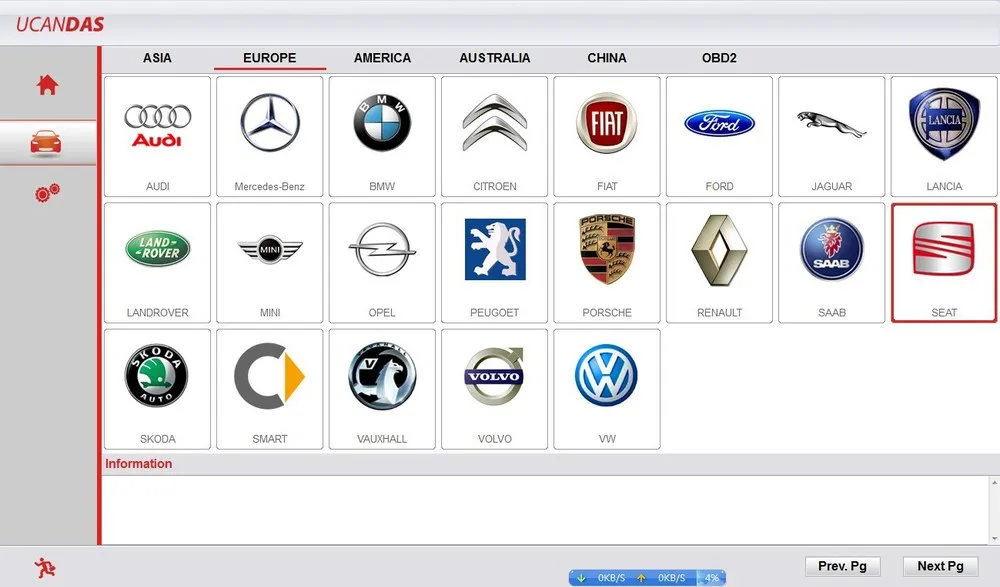Go to the CHINA tab

(x=607, y=58)
